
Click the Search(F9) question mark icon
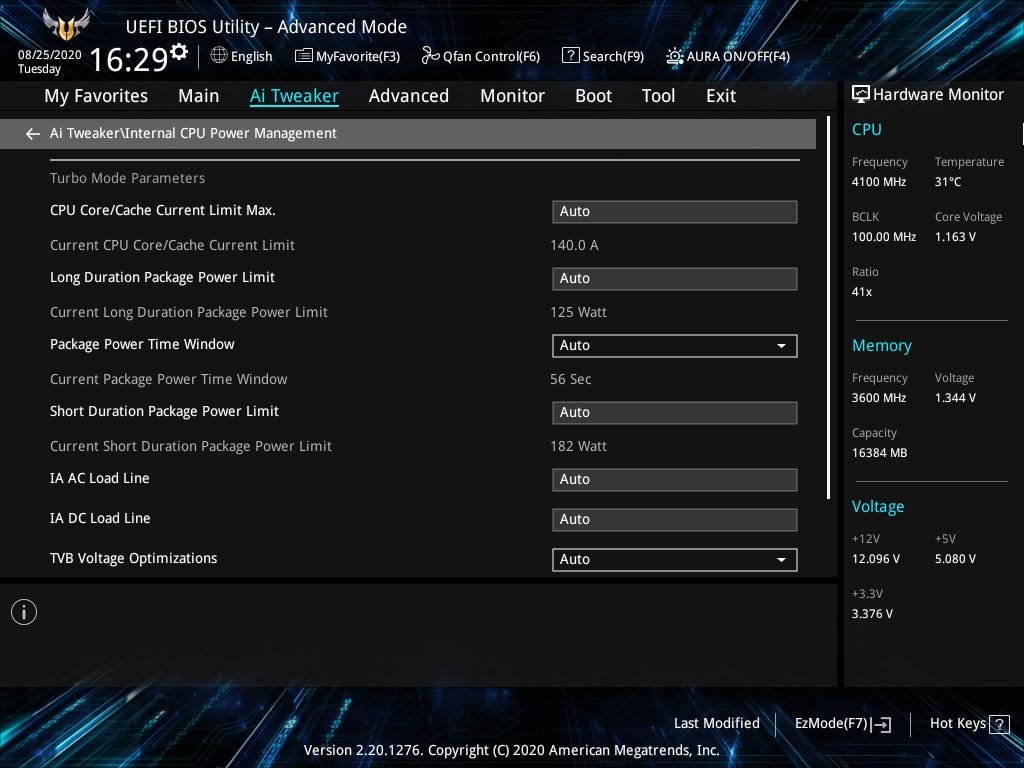(x=570, y=56)
